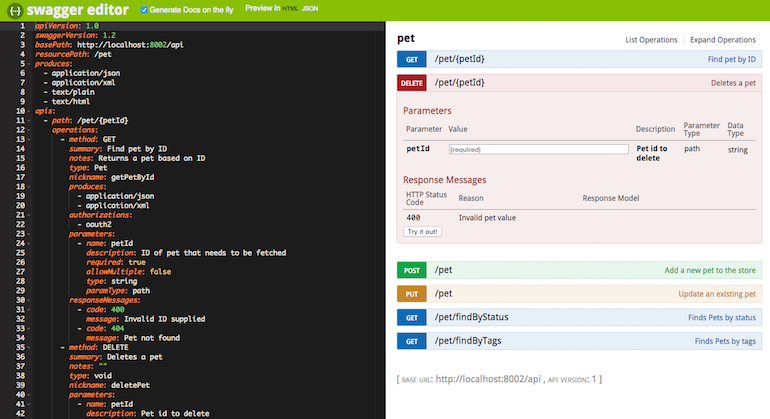
Task: Open the HTML preview link
Action: pos(290,9)
